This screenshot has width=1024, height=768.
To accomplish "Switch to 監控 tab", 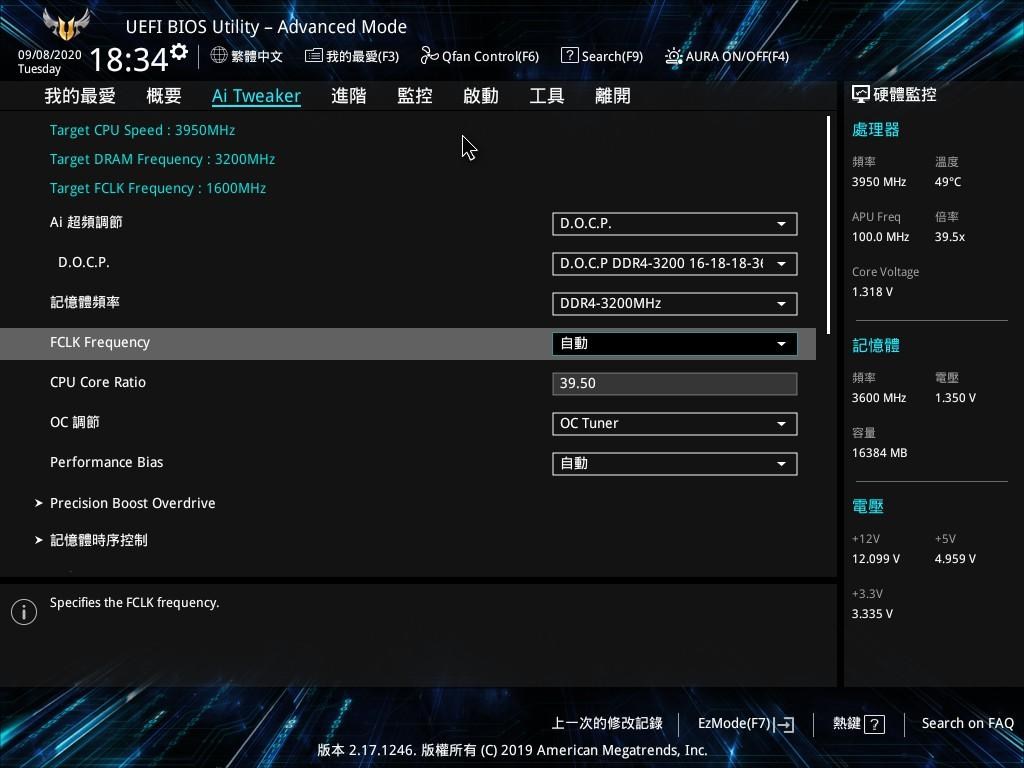I will click(x=415, y=96).
